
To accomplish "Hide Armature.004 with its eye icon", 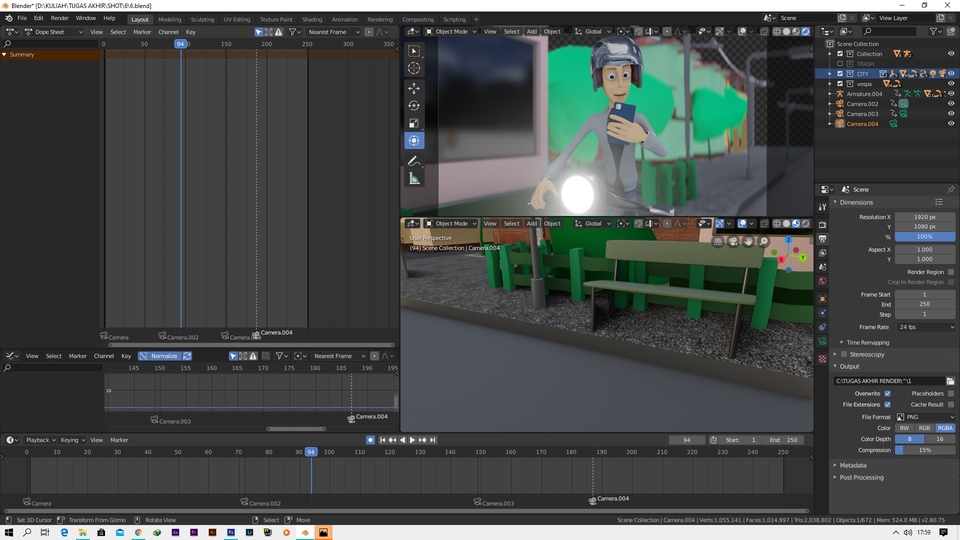I will (951, 94).
